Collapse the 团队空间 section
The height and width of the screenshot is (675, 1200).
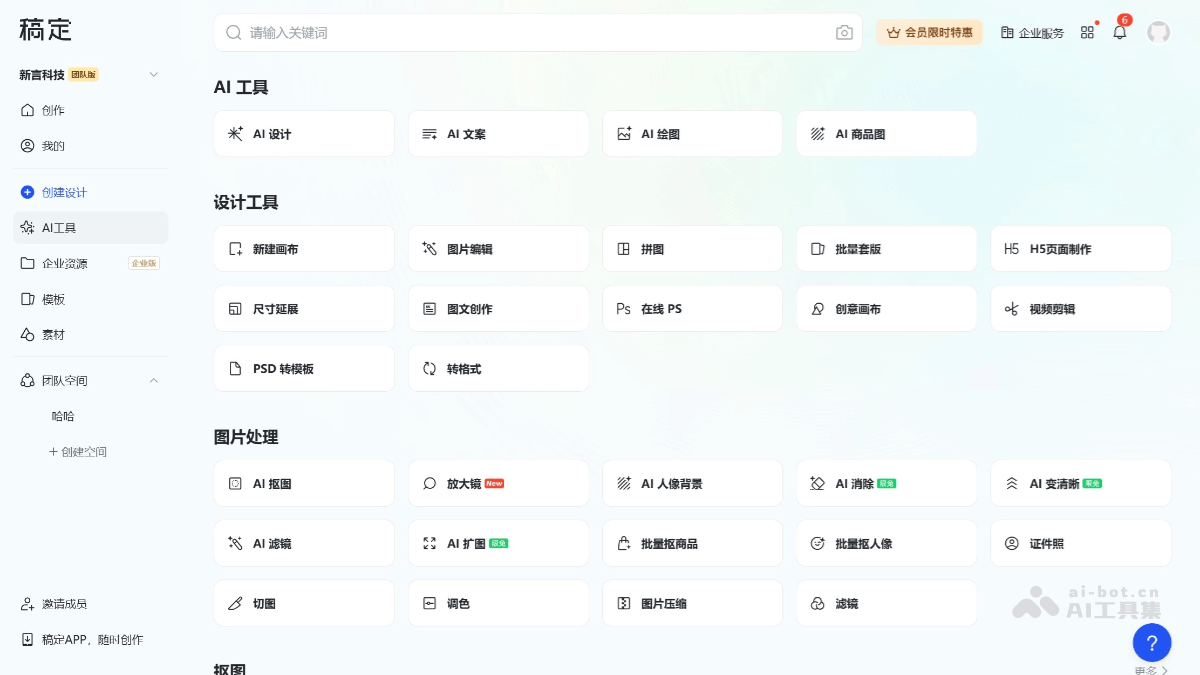154,380
